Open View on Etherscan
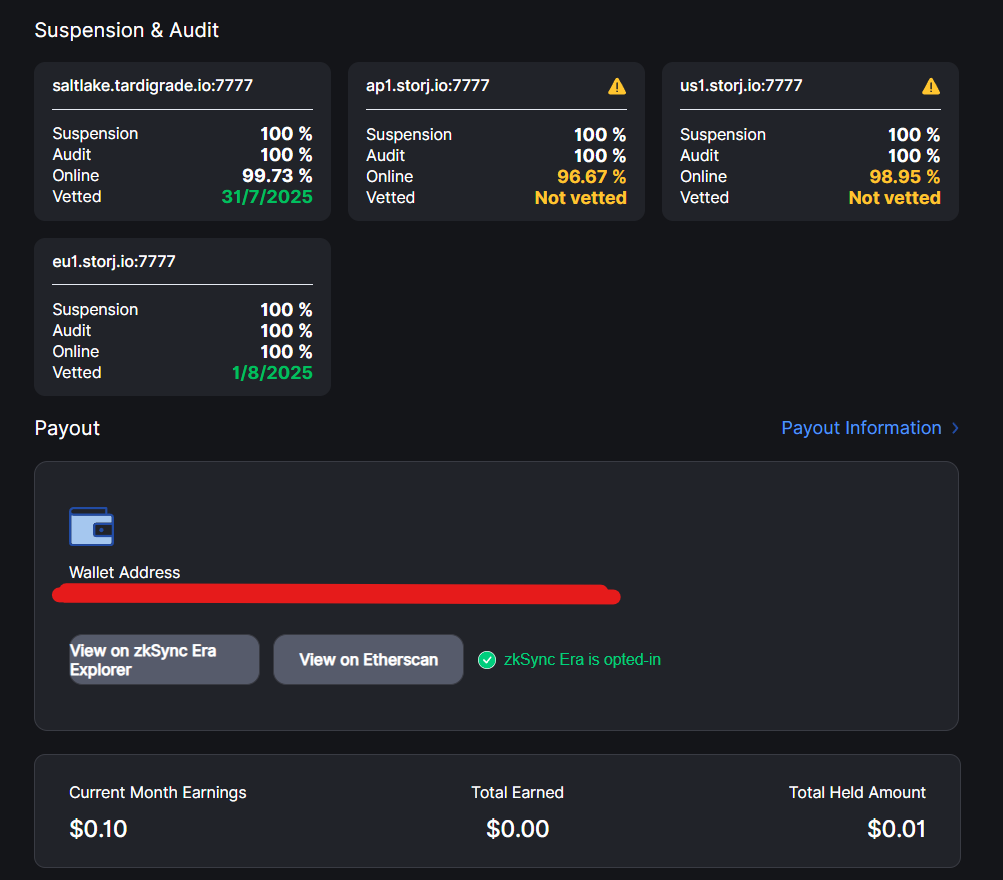This screenshot has width=1003, height=880. point(368,659)
